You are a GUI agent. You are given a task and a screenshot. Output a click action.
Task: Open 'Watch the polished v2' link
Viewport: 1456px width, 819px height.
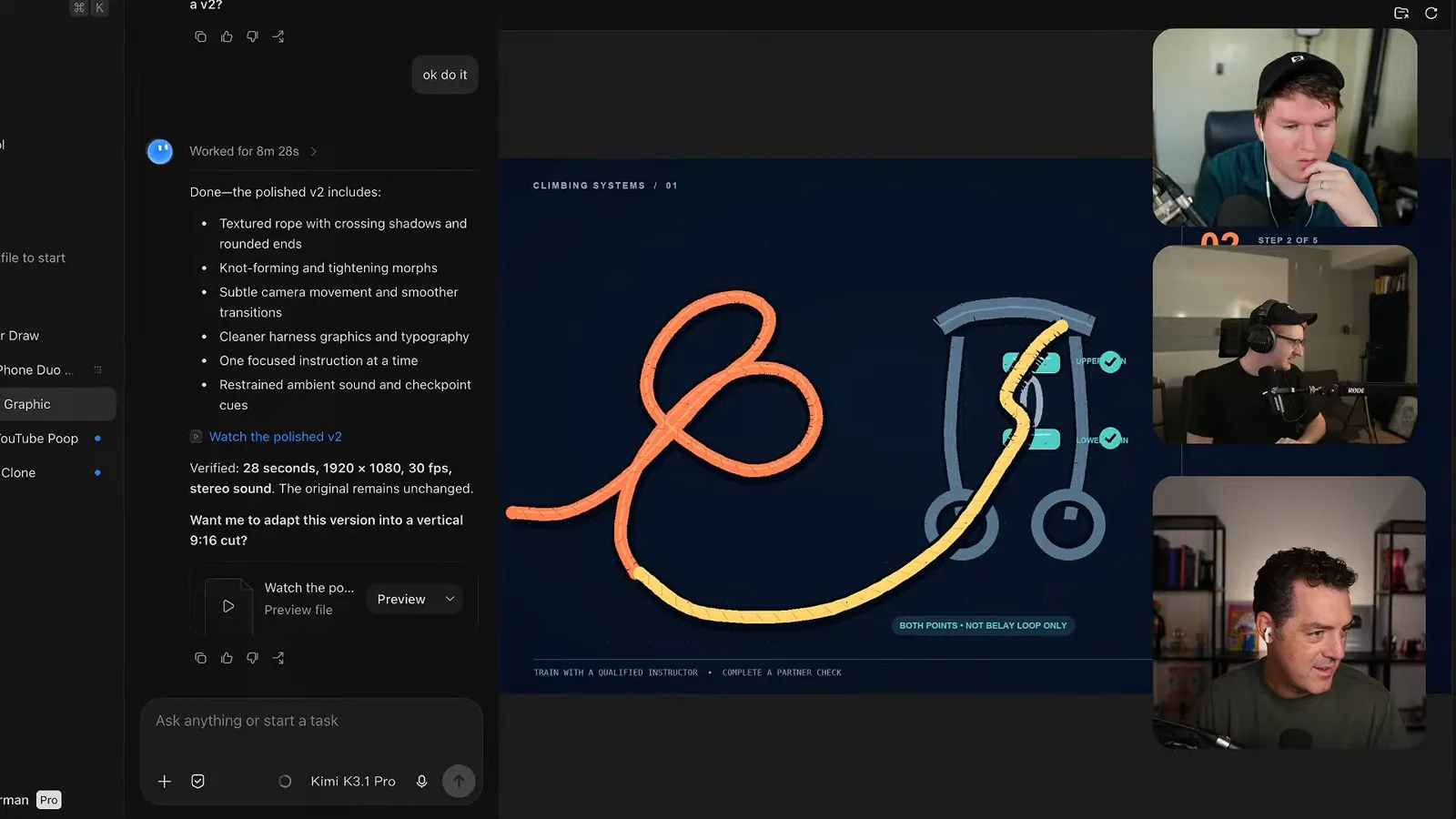click(276, 437)
